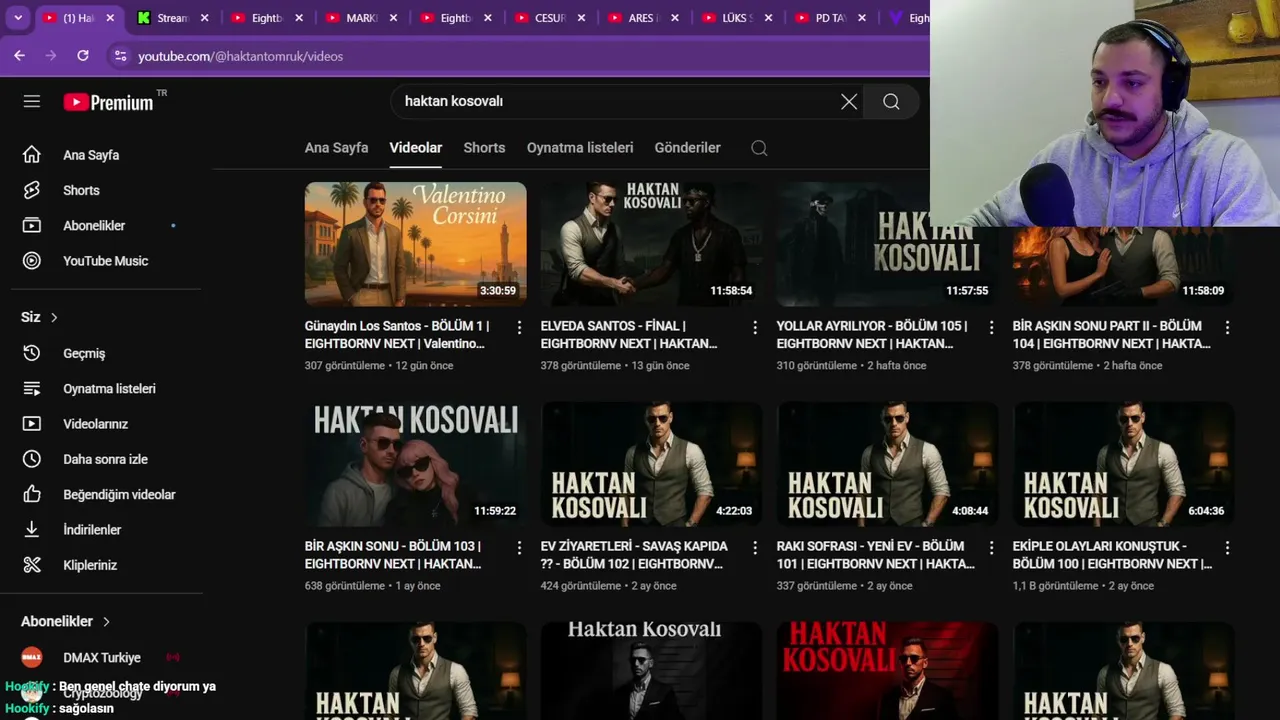Click the Beğendiğim videolar thumbs-up icon
Screen dimensions: 1280x720
coord(32,494)
